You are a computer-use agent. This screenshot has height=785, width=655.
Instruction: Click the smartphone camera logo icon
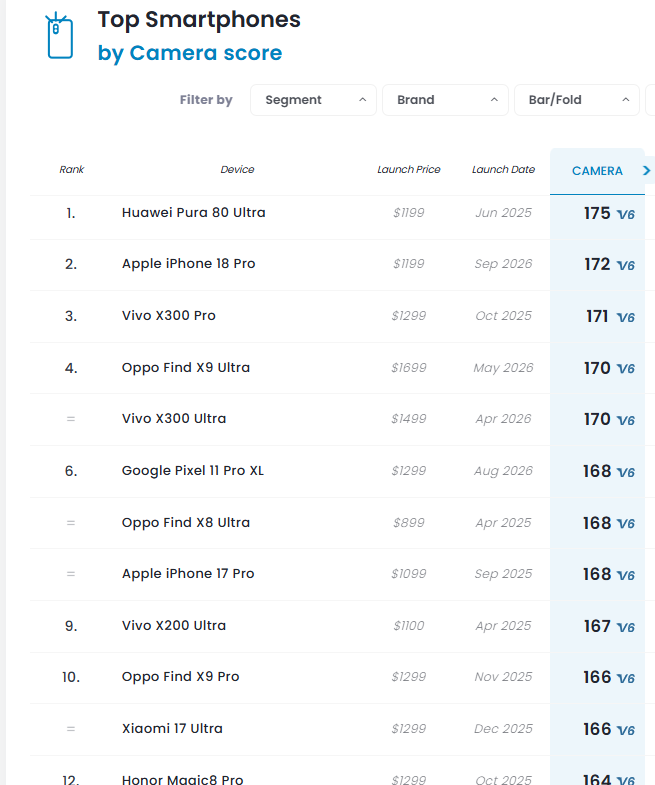[x=60, y=36]
